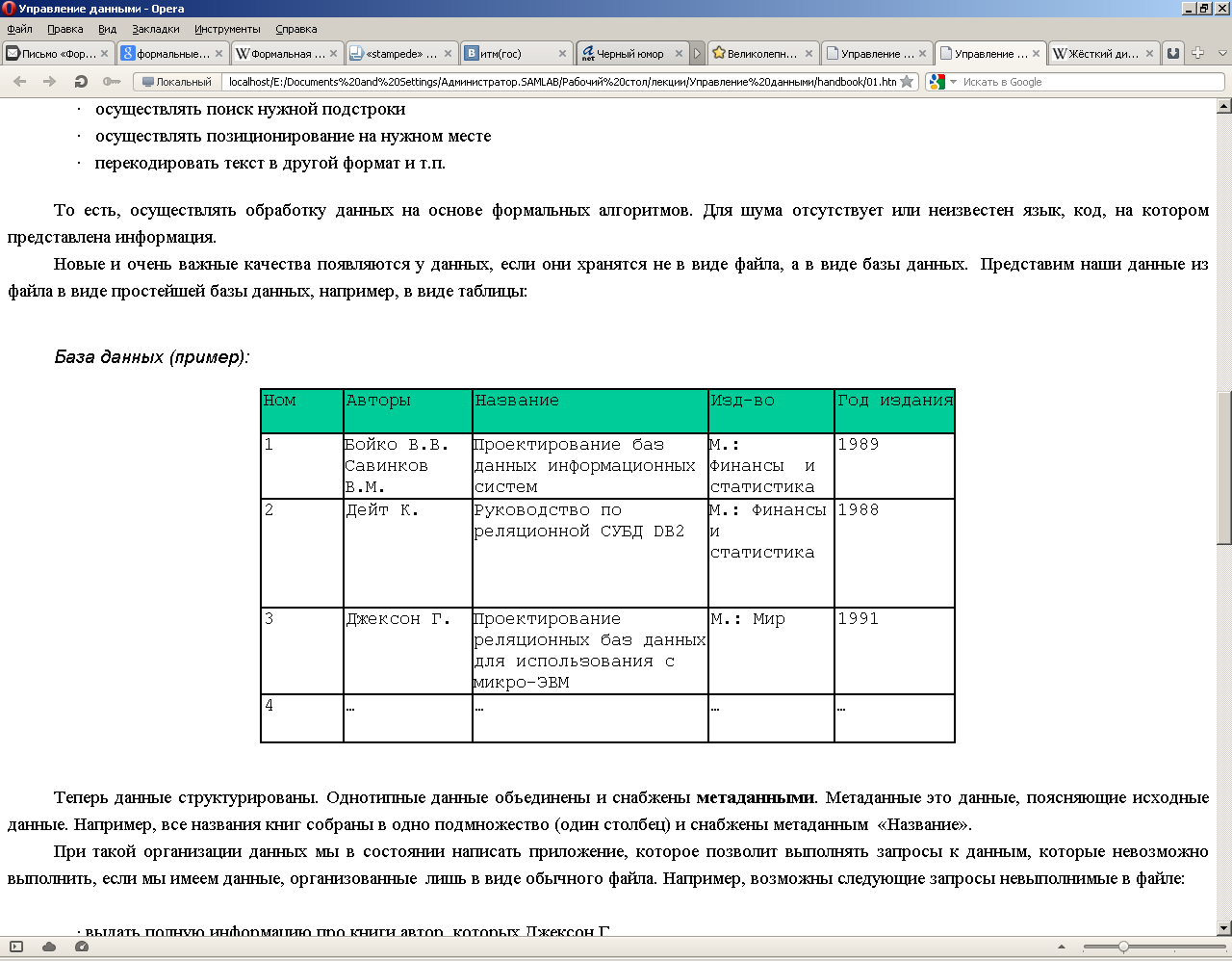Select the localhost address bar URL
This screenshot has height=961, width=1232.
coord(560,82)
